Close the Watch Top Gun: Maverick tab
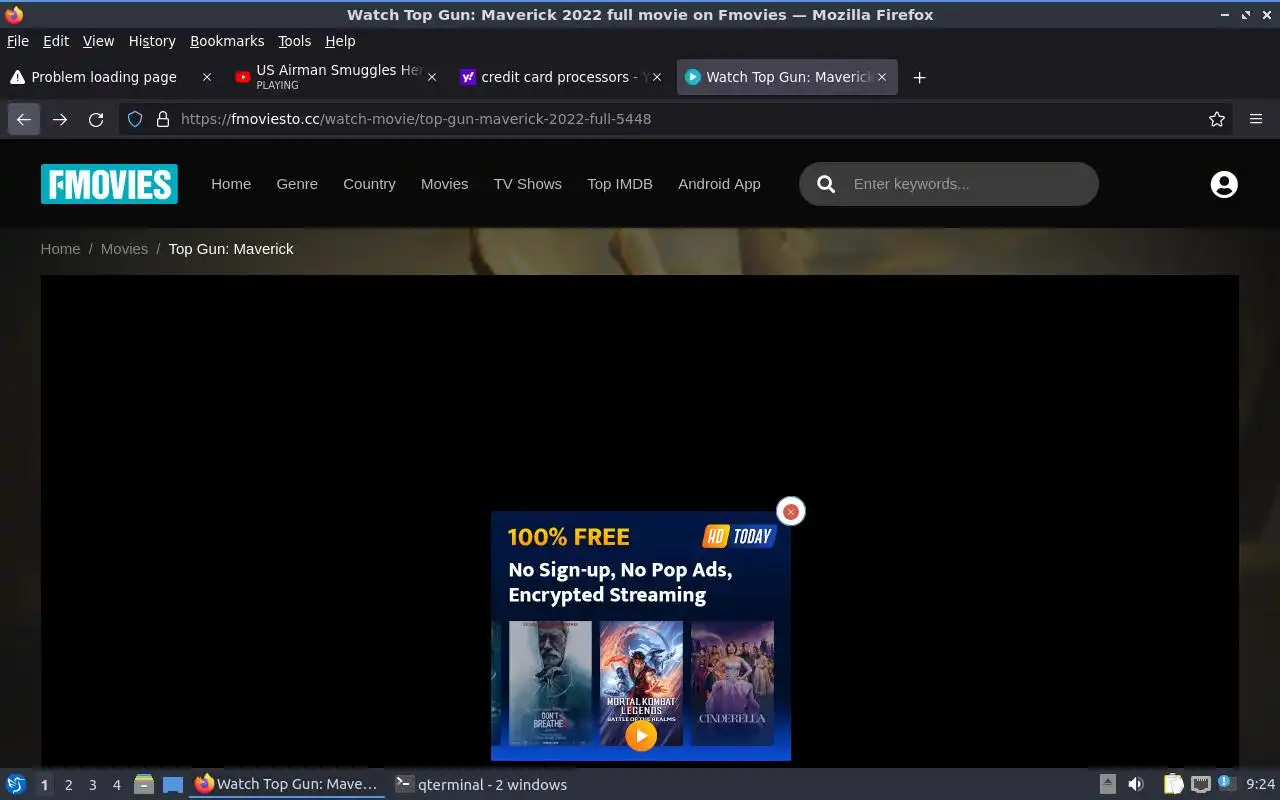 [882, 77]
